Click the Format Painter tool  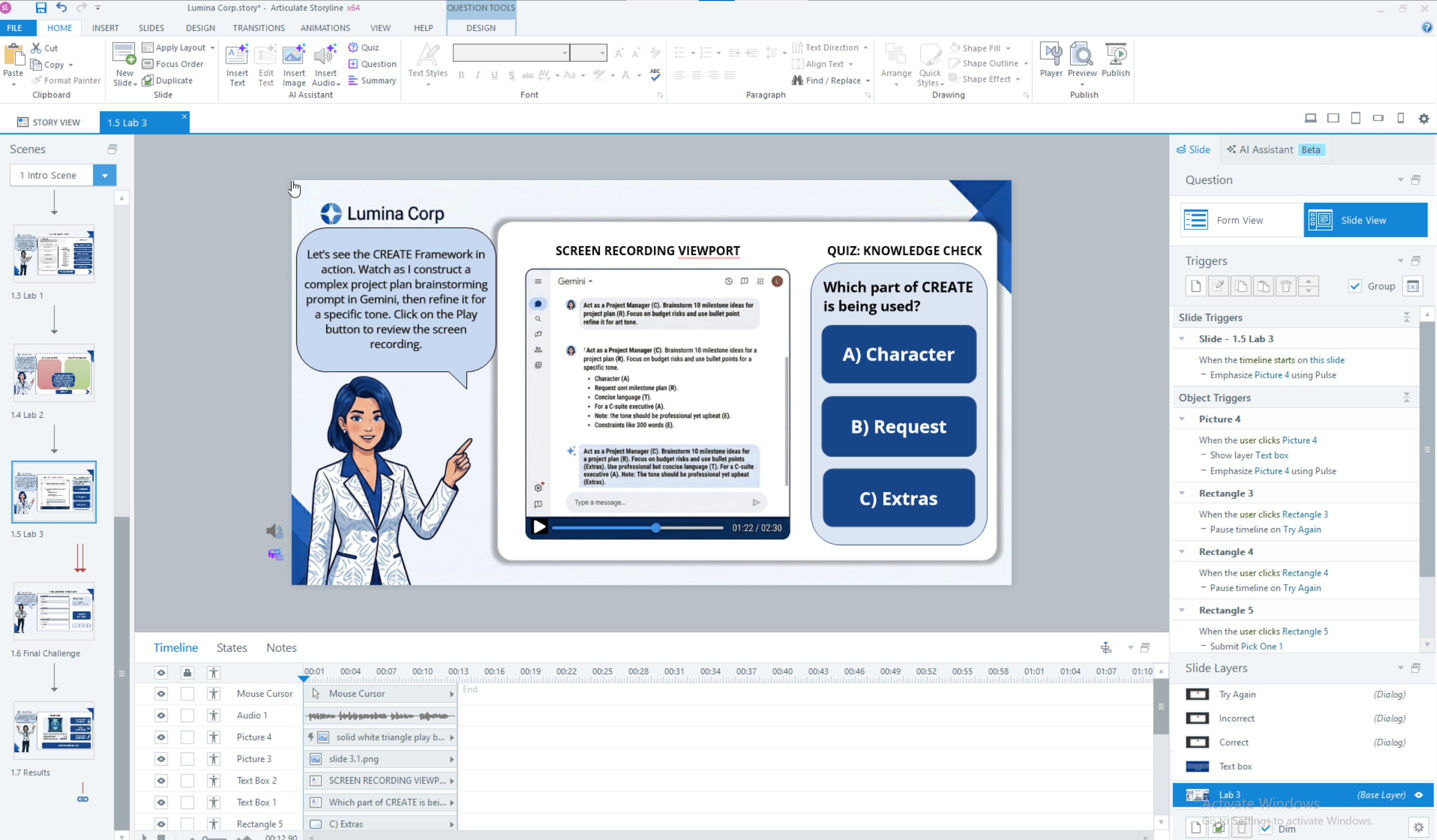66,80
